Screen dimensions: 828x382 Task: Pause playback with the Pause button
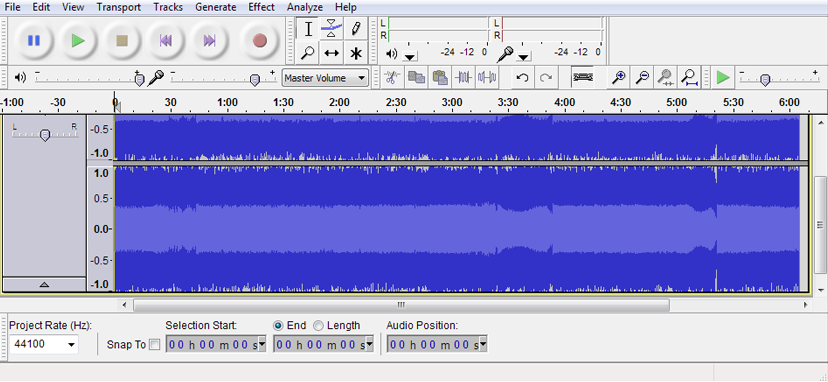(x=34, y=41)
